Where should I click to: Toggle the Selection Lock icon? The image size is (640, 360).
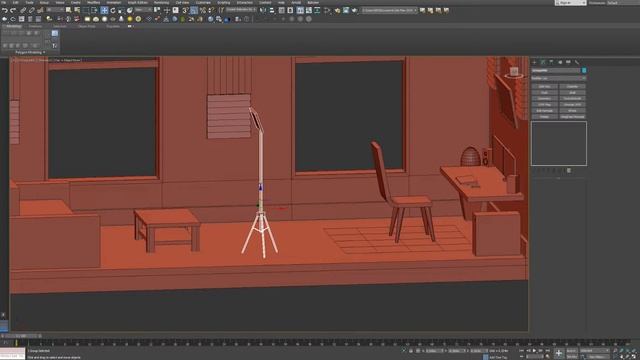[411, 351]
